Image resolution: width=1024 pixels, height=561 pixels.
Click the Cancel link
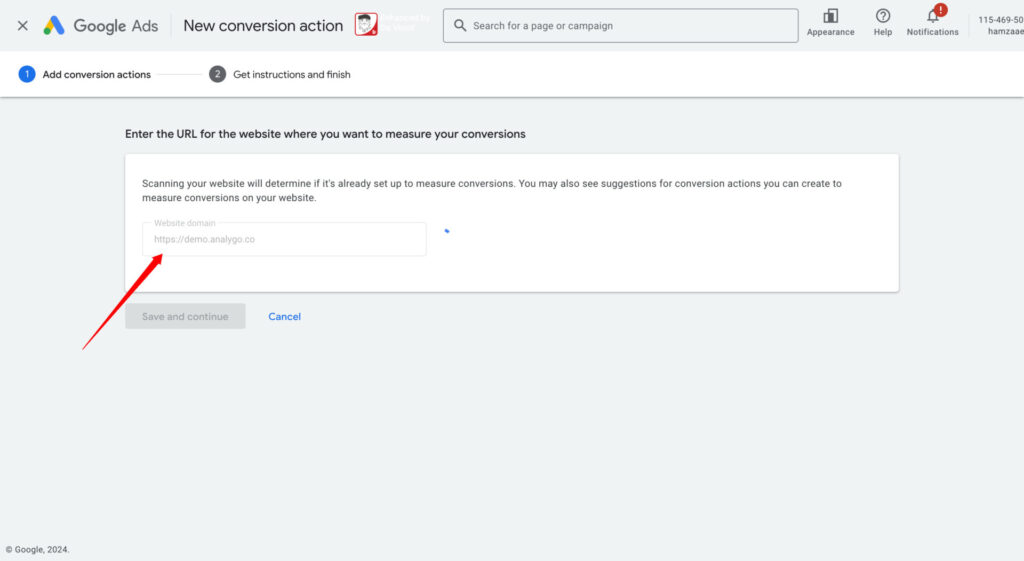pyautogui.click(x=284, y=317)
